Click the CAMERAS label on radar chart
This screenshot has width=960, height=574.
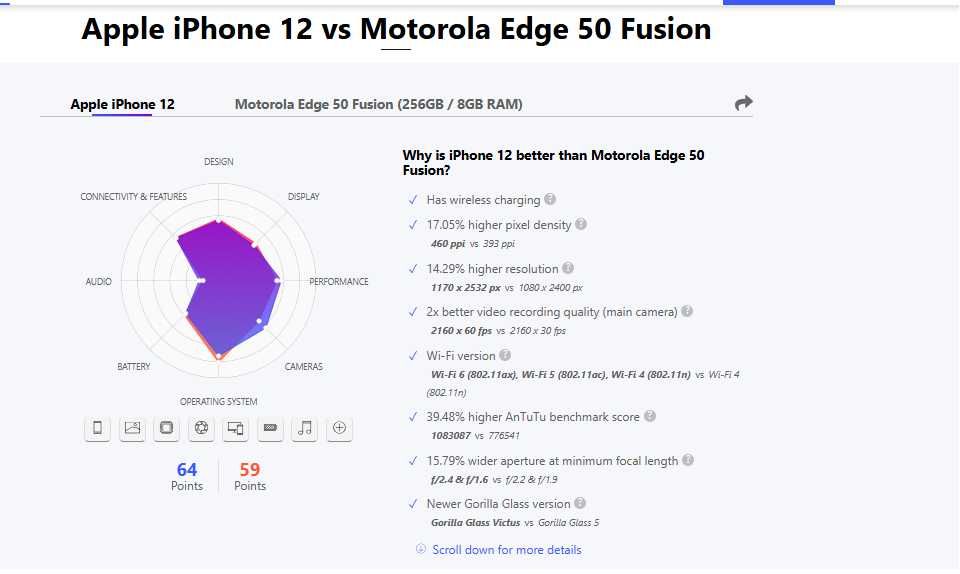tap(303, 367)
